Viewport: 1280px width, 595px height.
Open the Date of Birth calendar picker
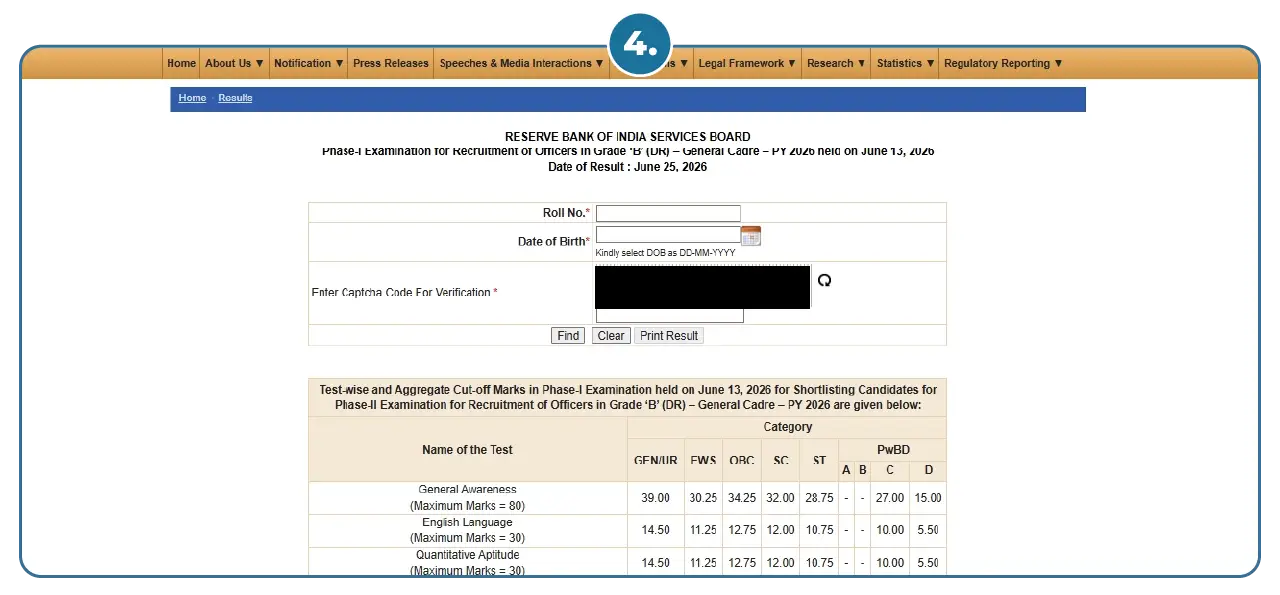[751, 236]
